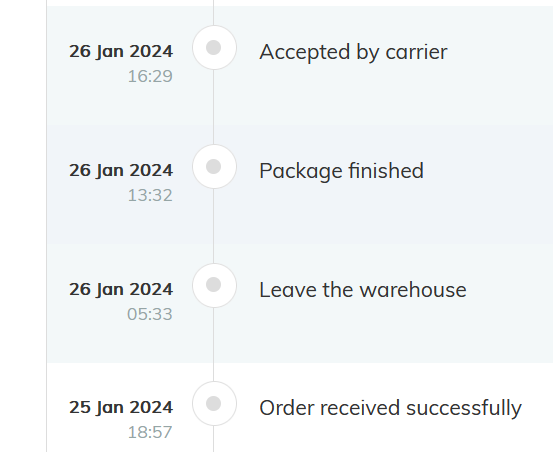The image size is (553, 452).
Task: Click the 18:57 timestamp
Action: point(150,432)
